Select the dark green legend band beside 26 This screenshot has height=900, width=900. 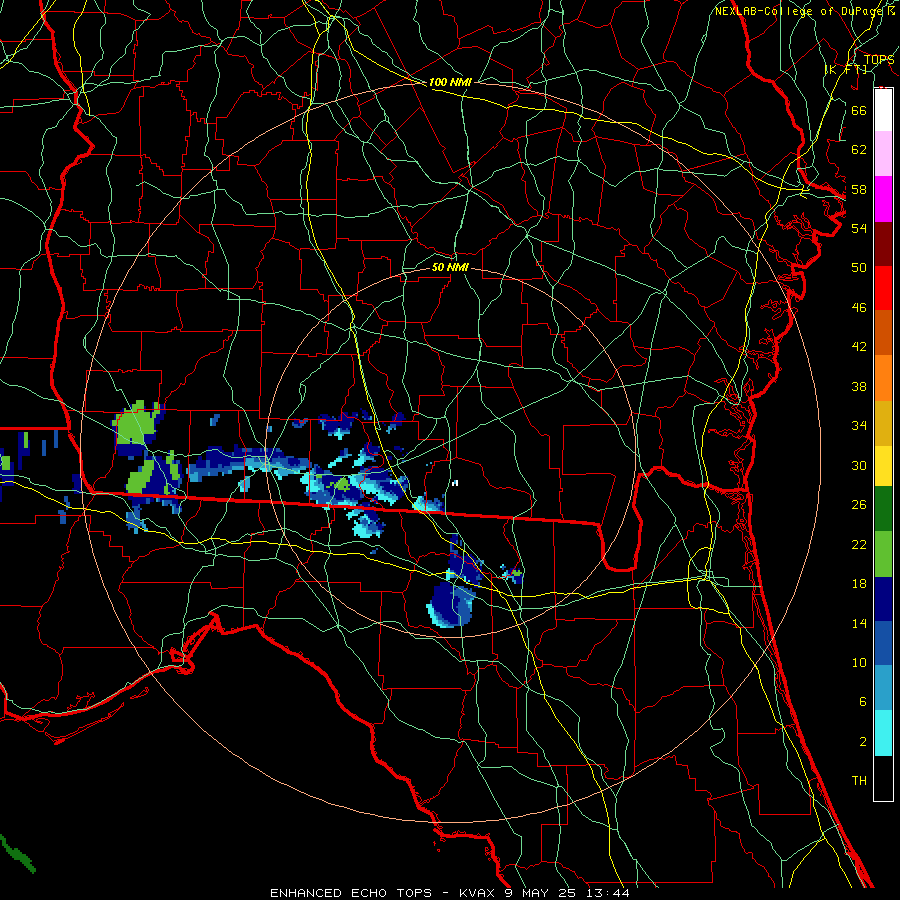coord(883,509)
